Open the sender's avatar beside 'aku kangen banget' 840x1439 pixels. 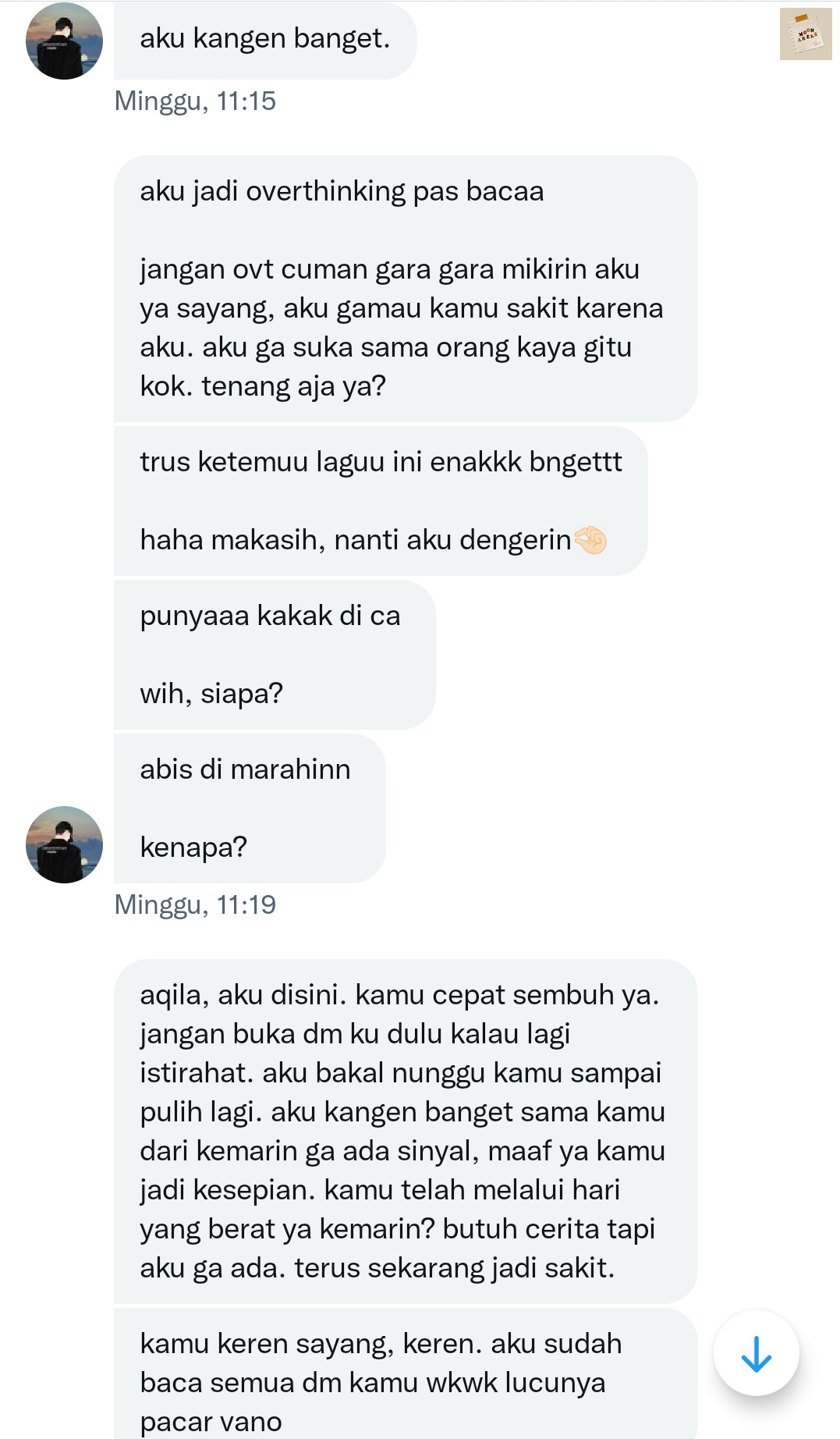click(x=64, y=41)
